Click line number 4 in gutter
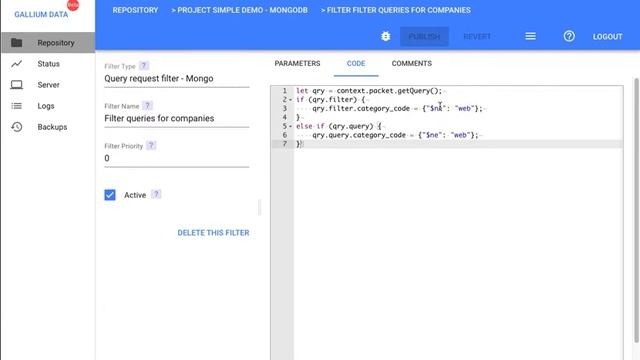Screen dimensions: 640x360 click(x=284, y=117)
